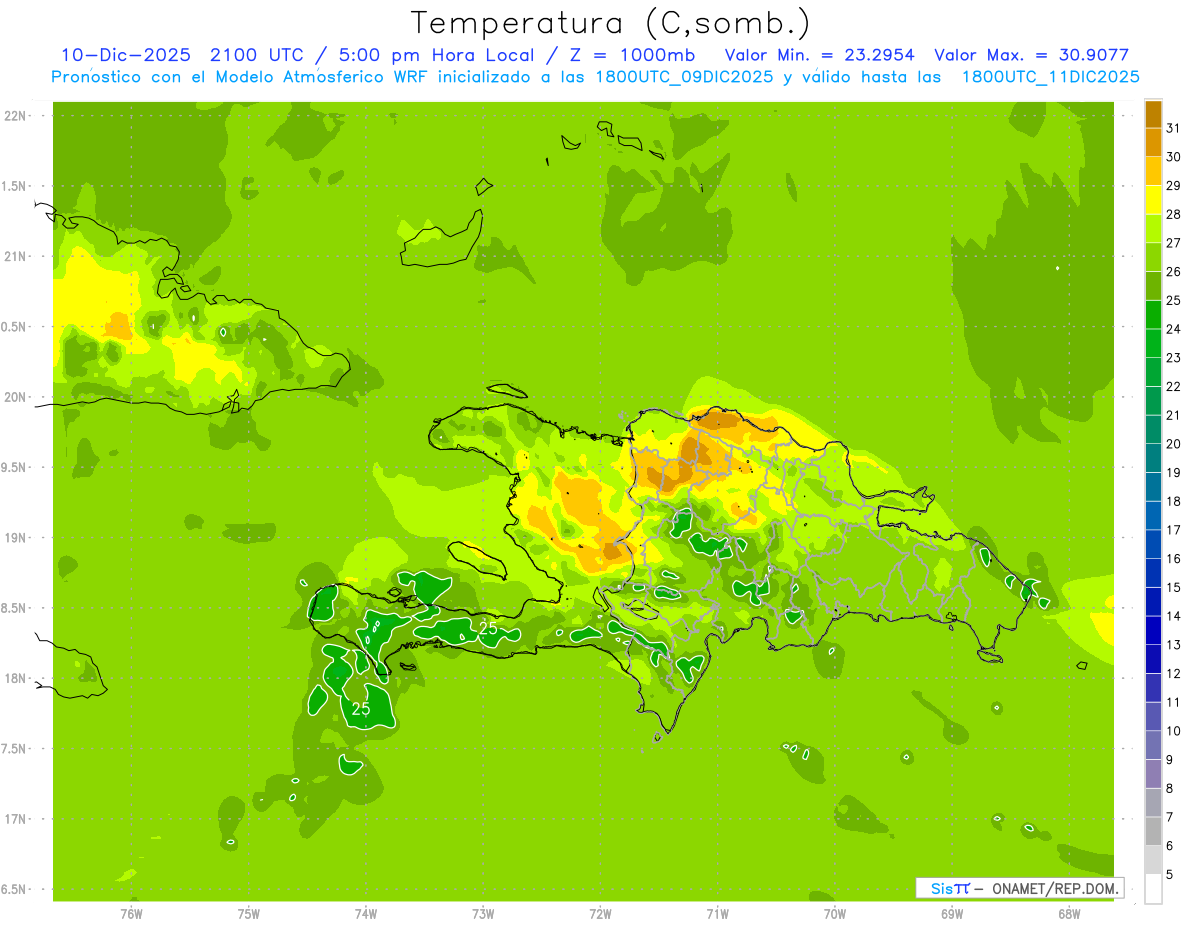Click the "69W" longitude axis label
The width and height of the screenshot is (1200, 927).
(952, 914)
